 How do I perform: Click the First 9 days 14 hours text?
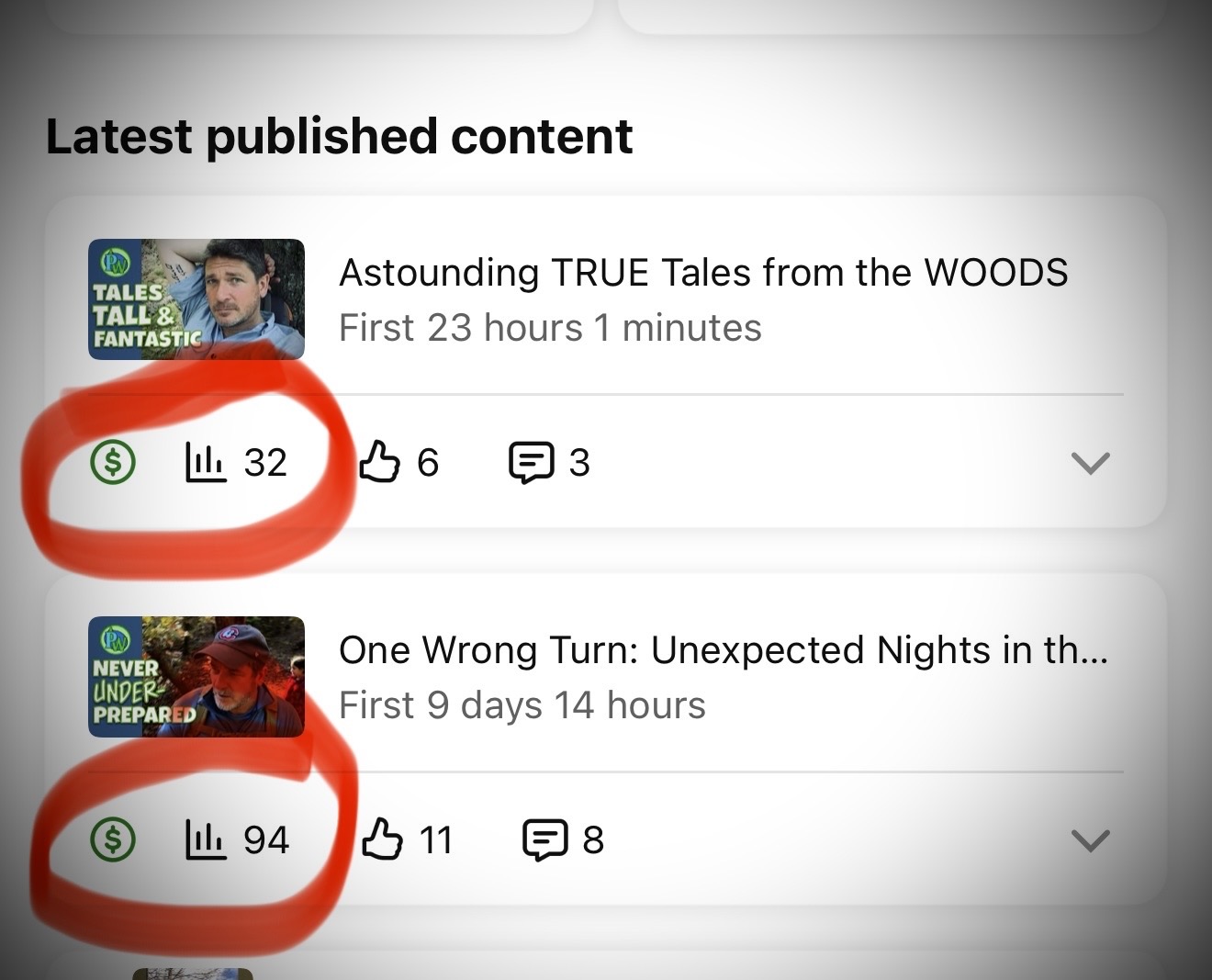pyautogui.click(x=522, y=705)
